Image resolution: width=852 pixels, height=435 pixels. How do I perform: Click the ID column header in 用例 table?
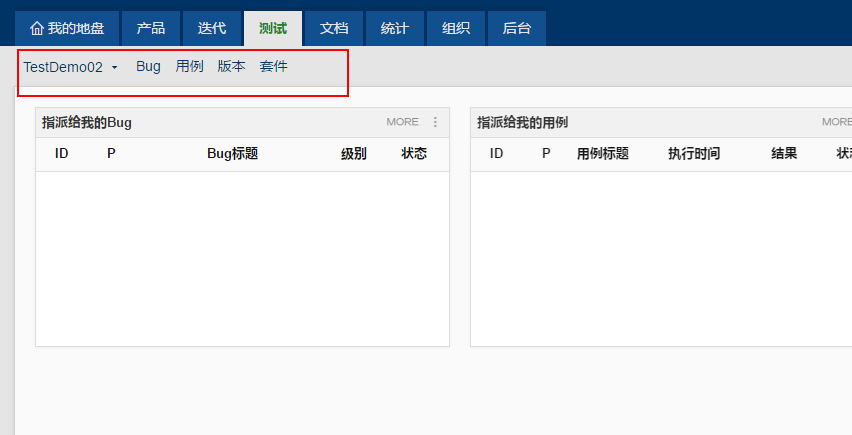(496, 154)
